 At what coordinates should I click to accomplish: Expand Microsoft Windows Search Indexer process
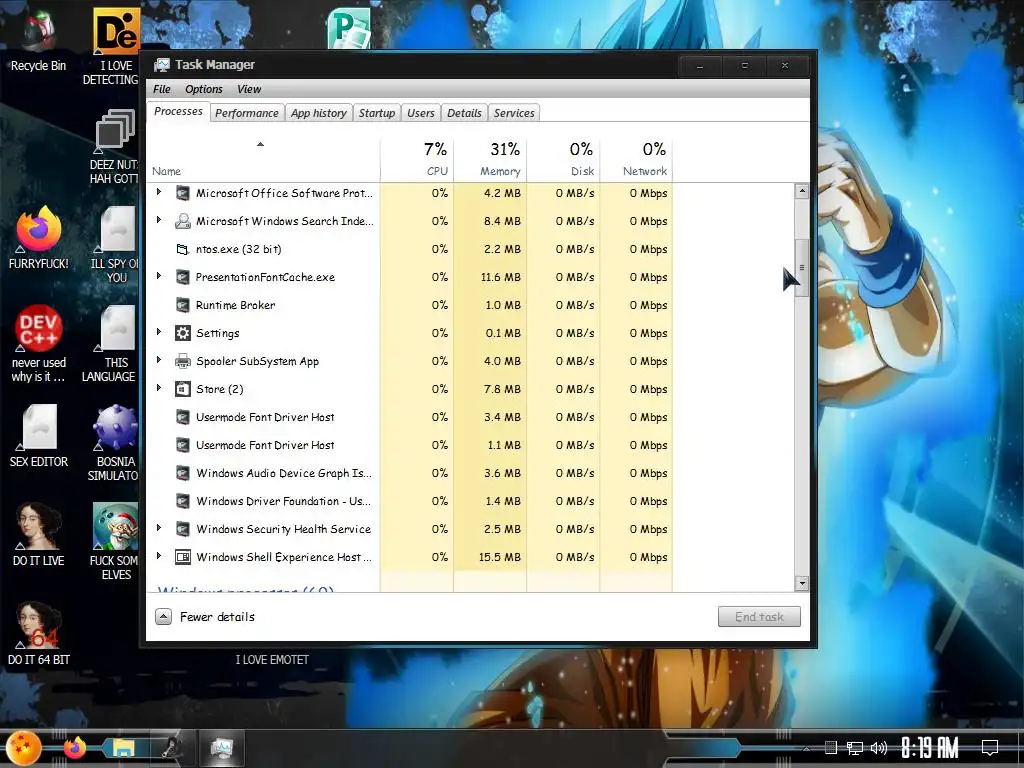click(159, 220)
